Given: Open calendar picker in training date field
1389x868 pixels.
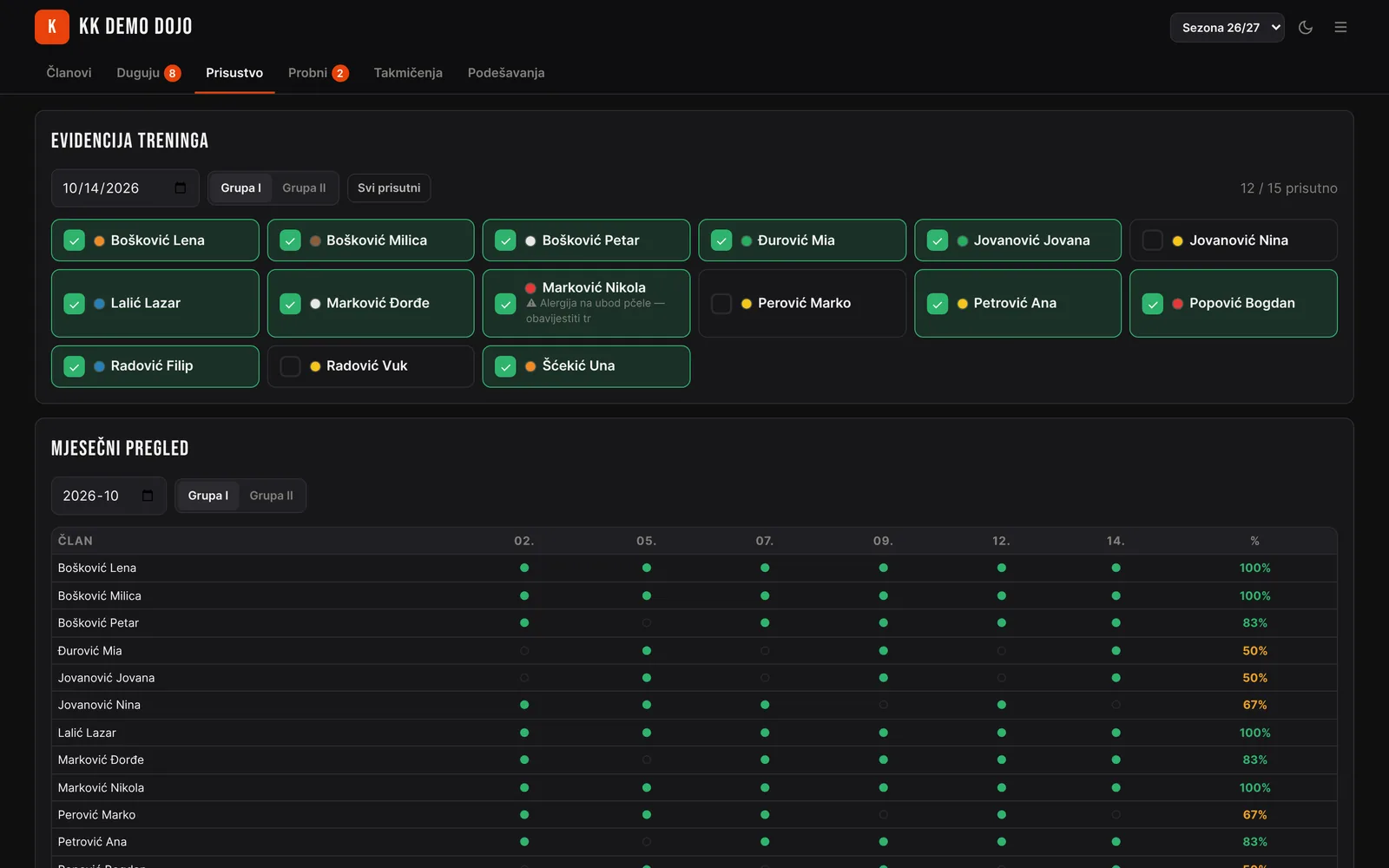Looking at the screenshot, I should 181,188.
